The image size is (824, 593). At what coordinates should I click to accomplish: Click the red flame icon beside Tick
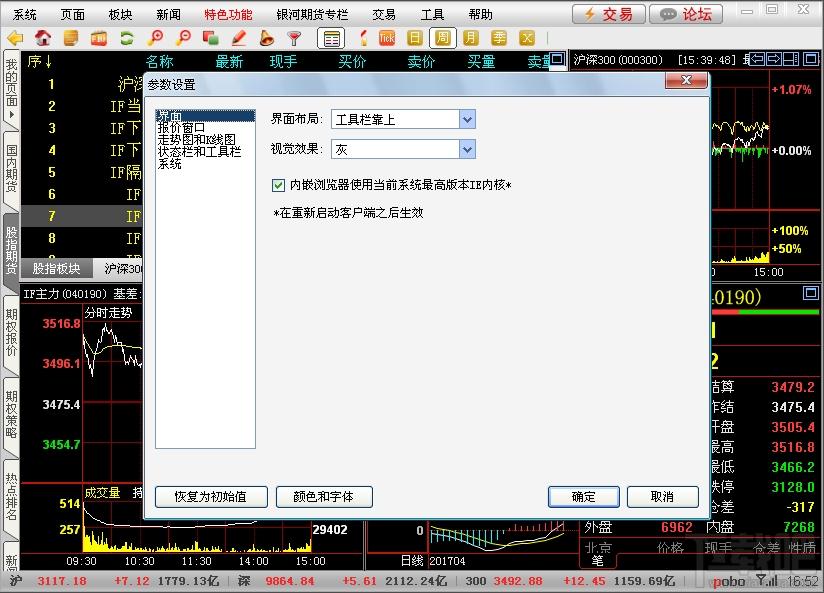point(363,38)
